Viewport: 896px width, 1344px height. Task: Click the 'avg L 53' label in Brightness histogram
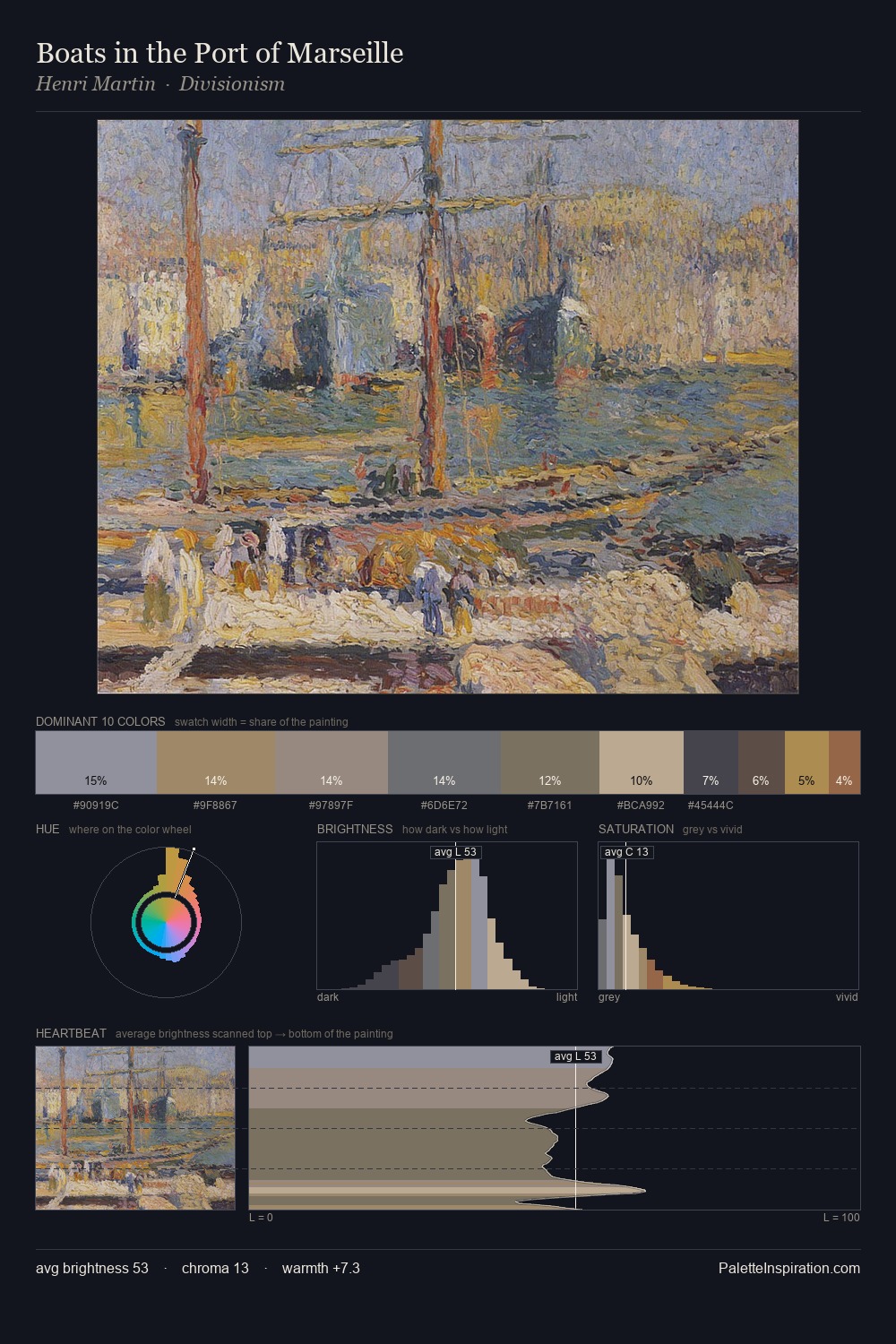pyautogui.click(x=455, y=852)
